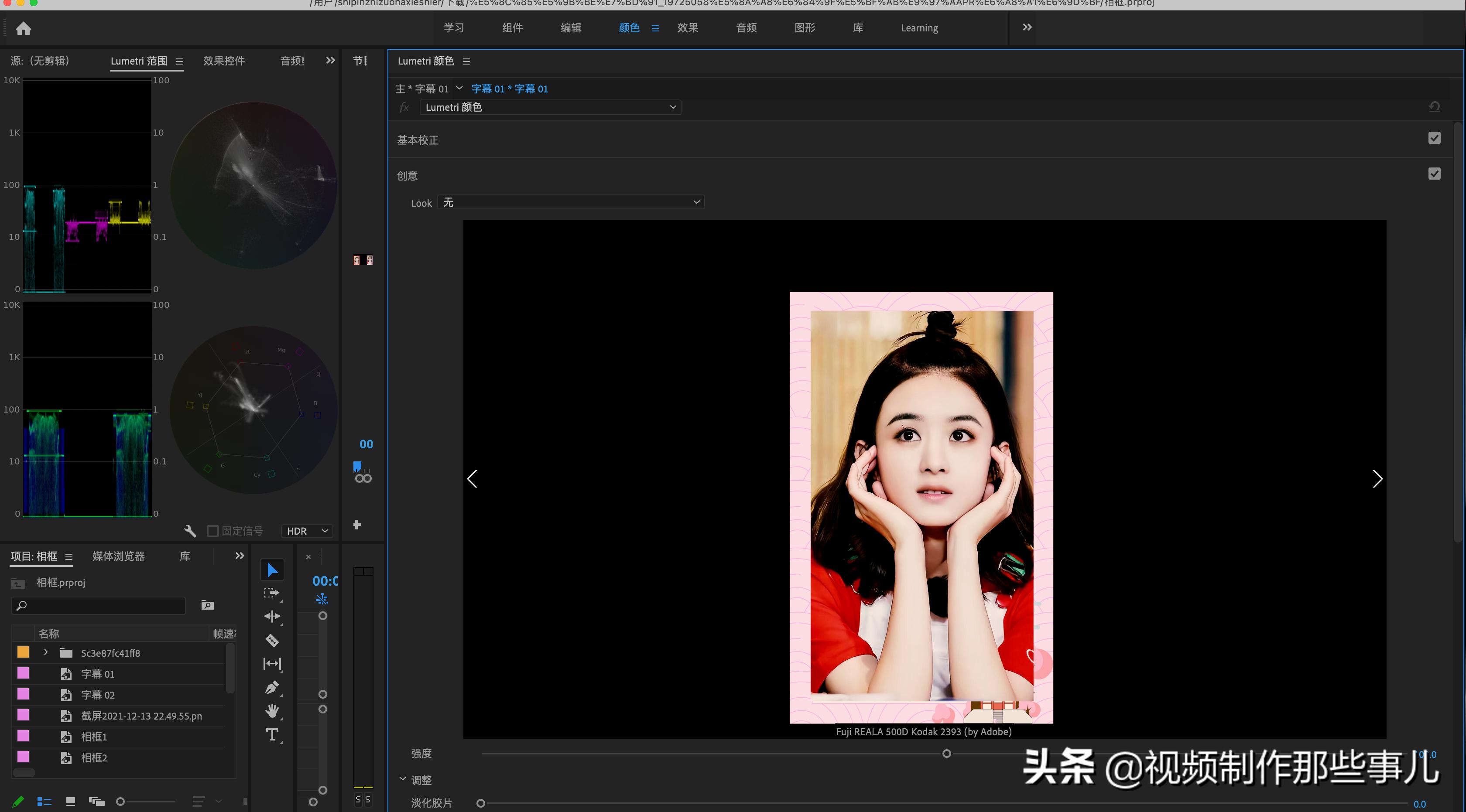Viewport: 1466px width, 812px height.
Task: Switch to the 效果 workspace tab
Action: click(688, 27)
